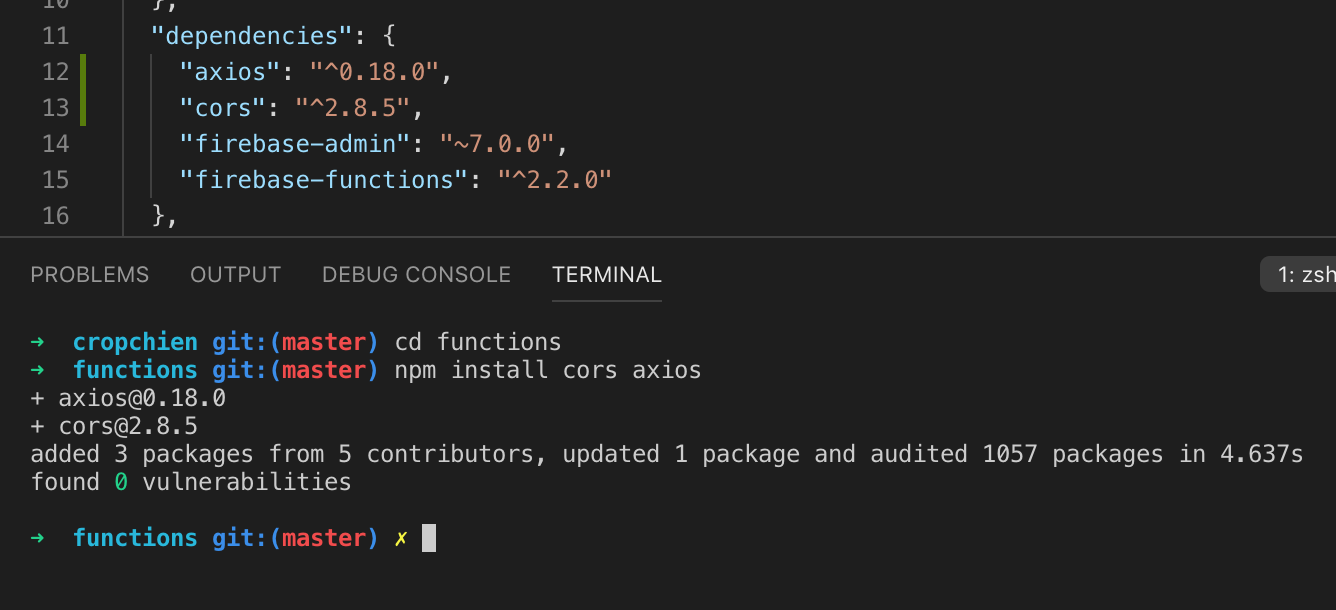The image size is (1336, 610).
Task: Click the "found 0 vulnerabilities" message
Action: tap(190, 481)
